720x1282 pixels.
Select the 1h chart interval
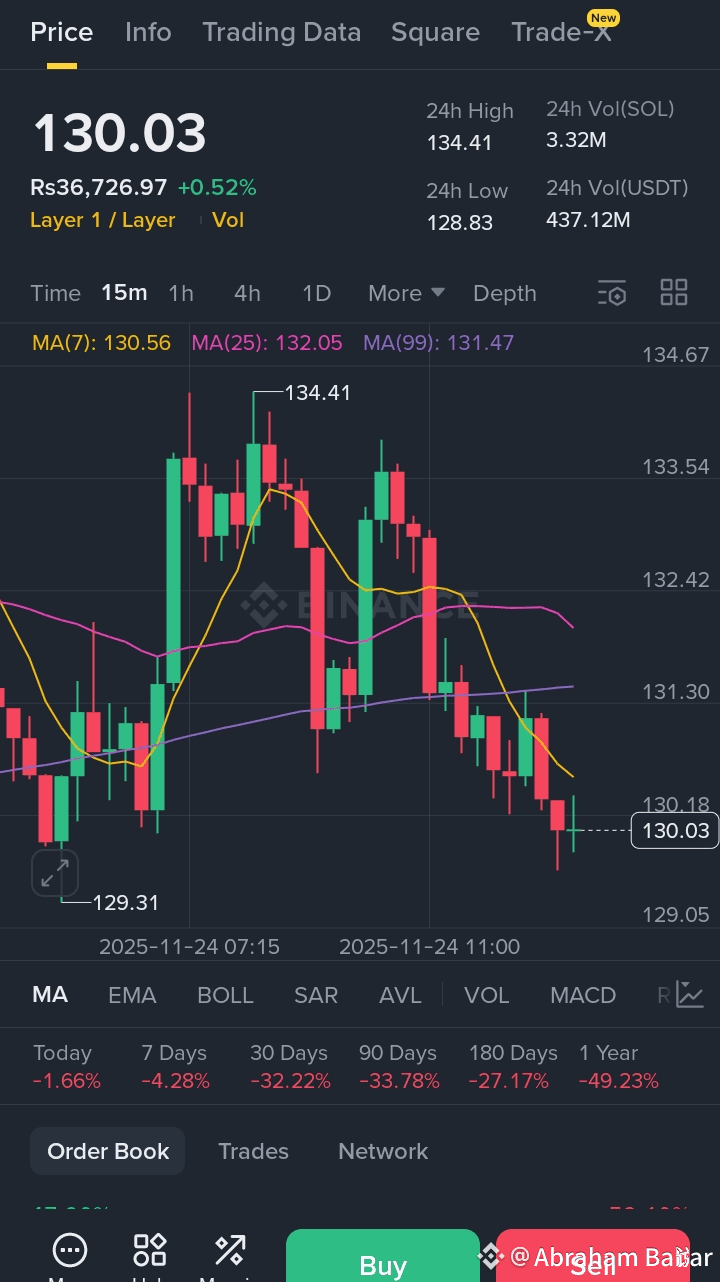181,293
